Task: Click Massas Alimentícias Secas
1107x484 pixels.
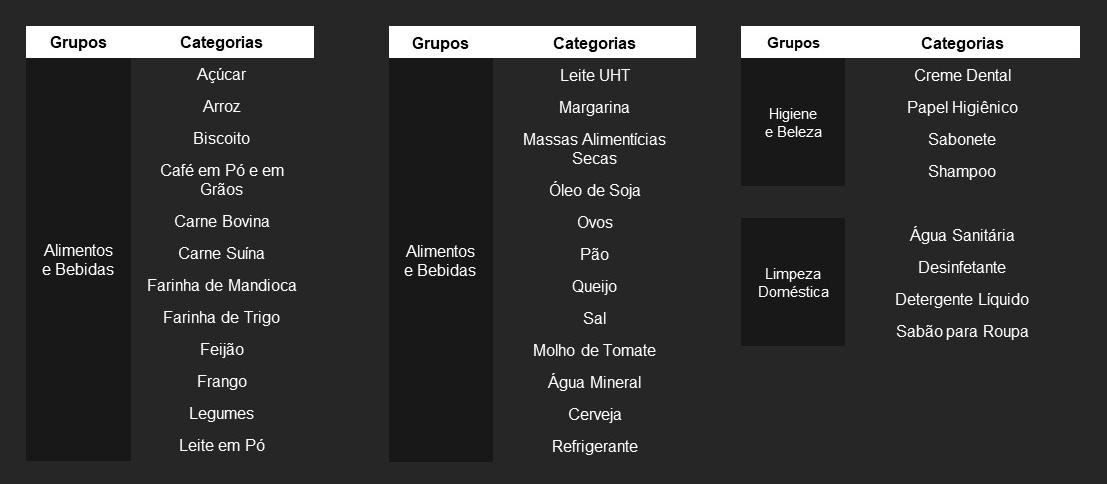Action: (594, 149)
